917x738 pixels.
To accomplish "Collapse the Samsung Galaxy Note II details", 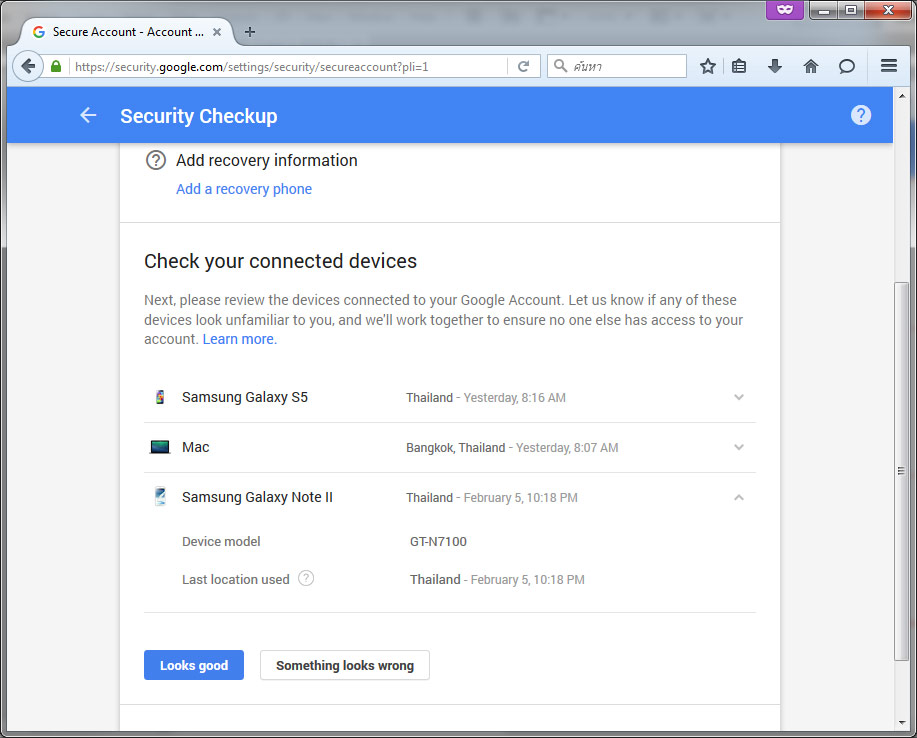I will click(x=739, y=498).
